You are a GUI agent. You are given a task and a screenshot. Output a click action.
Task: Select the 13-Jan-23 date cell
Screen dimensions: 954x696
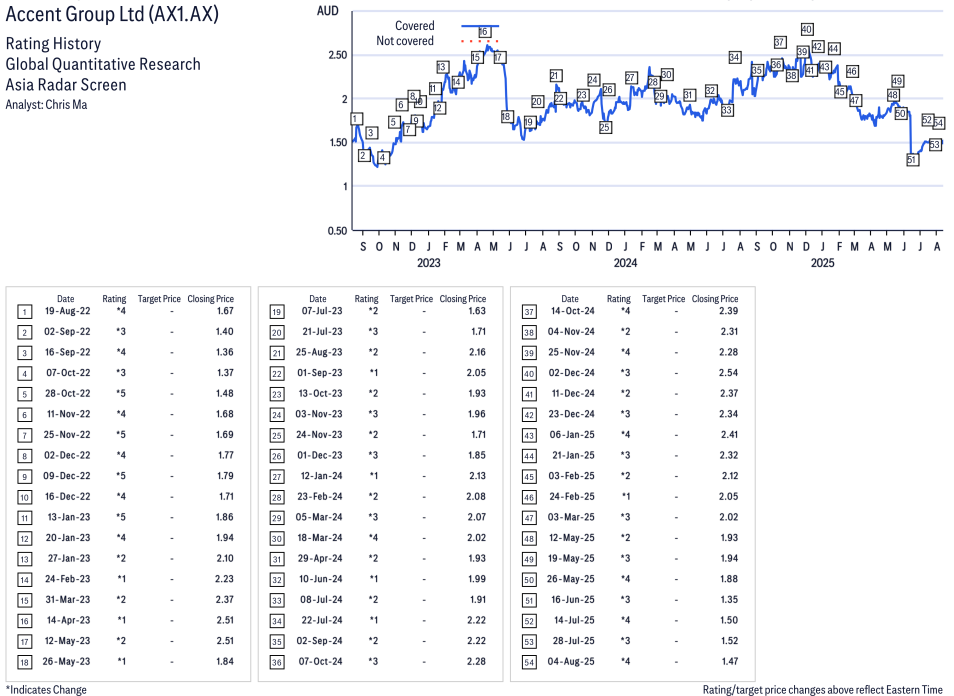pos(69,517)
